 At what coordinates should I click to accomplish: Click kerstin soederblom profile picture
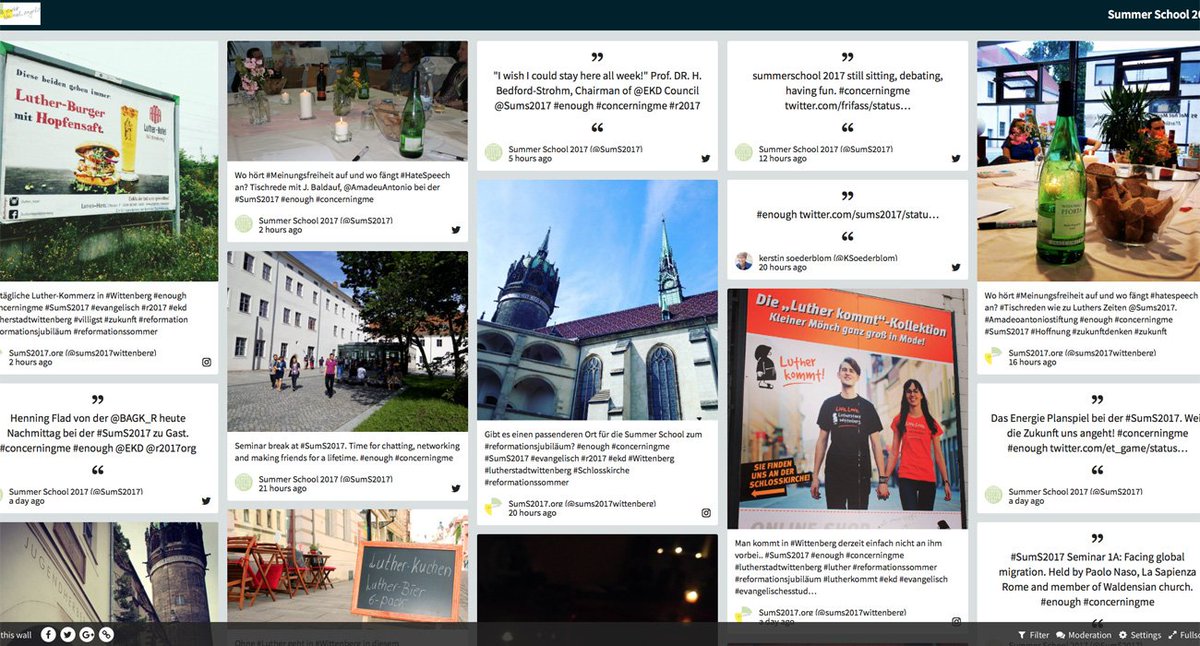click(x=744, y=261)
